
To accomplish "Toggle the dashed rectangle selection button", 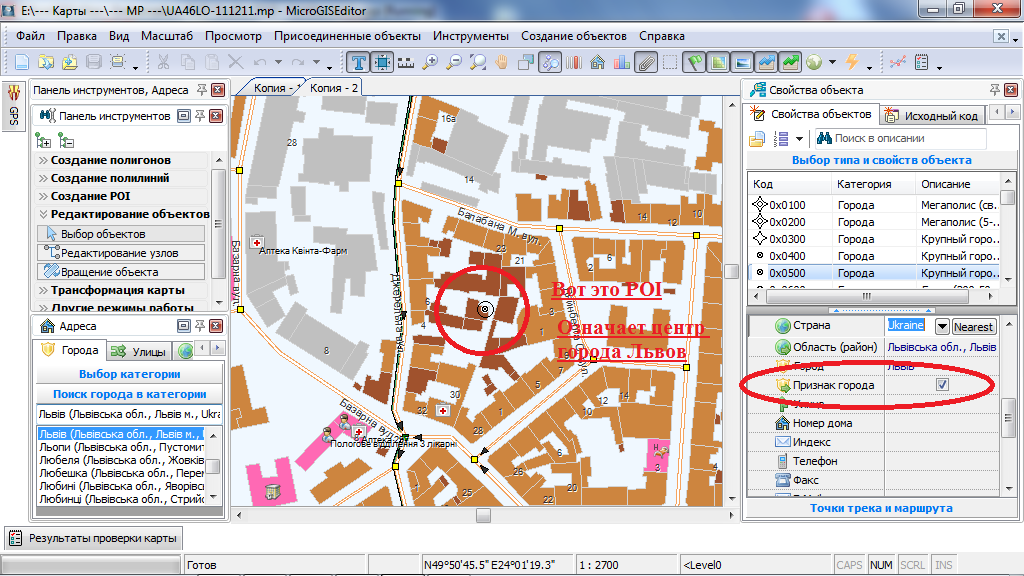I will (x=670, y=62).
